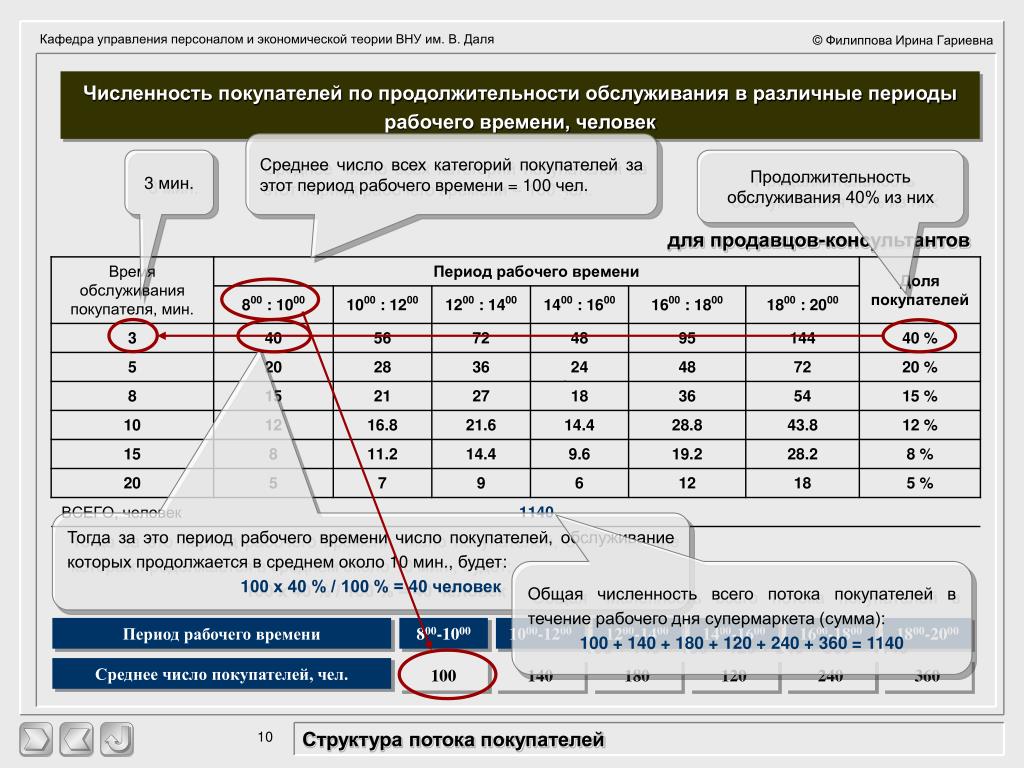Click the dark slide title banner
This screenshot has width=1024, height=768.
coord(520,106)
